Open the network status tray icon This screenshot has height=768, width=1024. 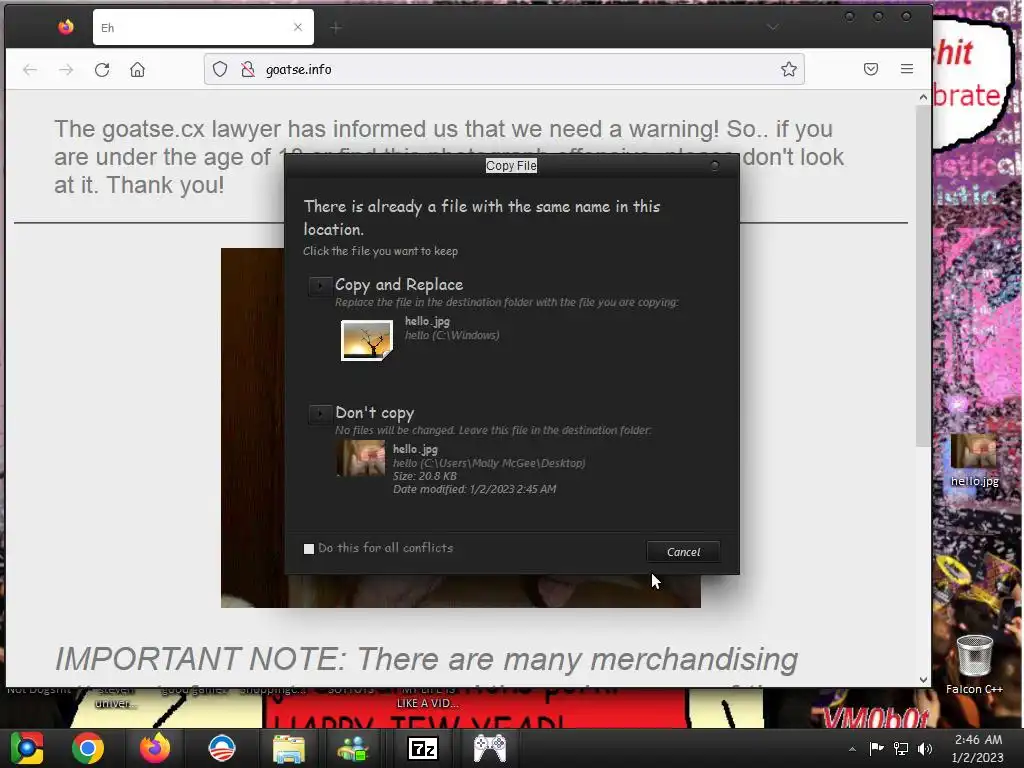(901, 748)
